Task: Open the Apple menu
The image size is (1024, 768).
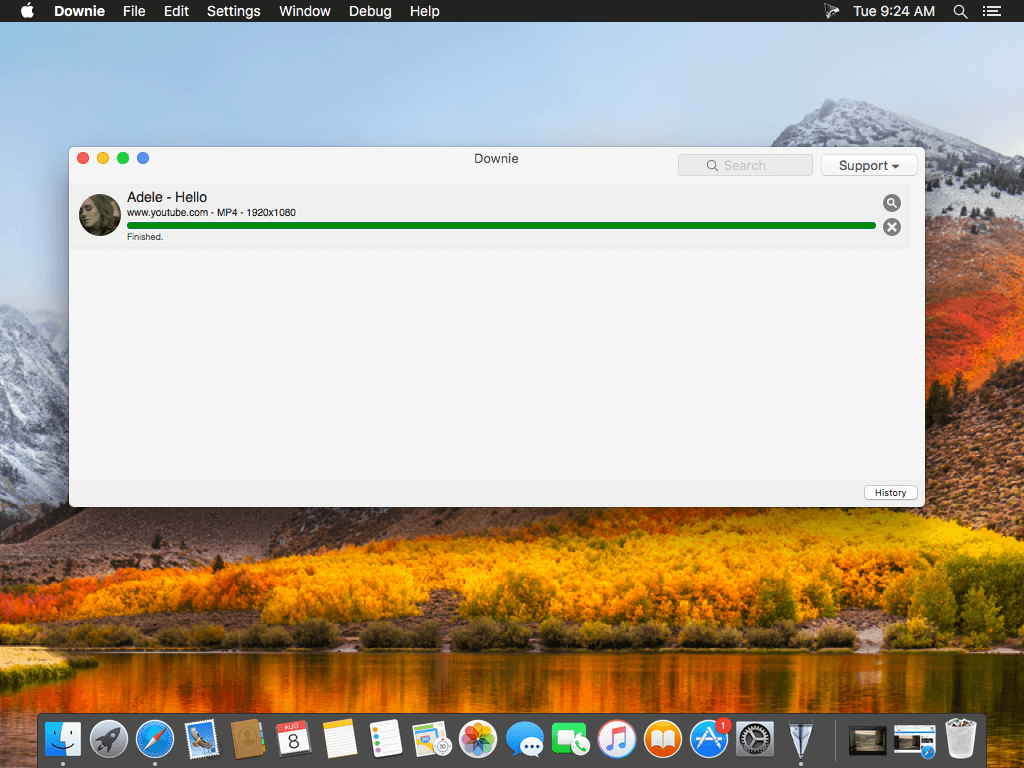Action: [27, 11]
